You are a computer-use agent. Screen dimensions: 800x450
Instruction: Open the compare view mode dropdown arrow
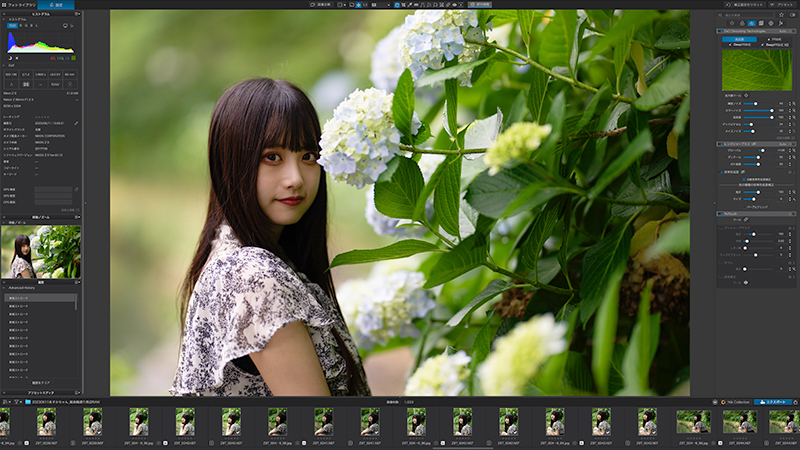[345, 5]
